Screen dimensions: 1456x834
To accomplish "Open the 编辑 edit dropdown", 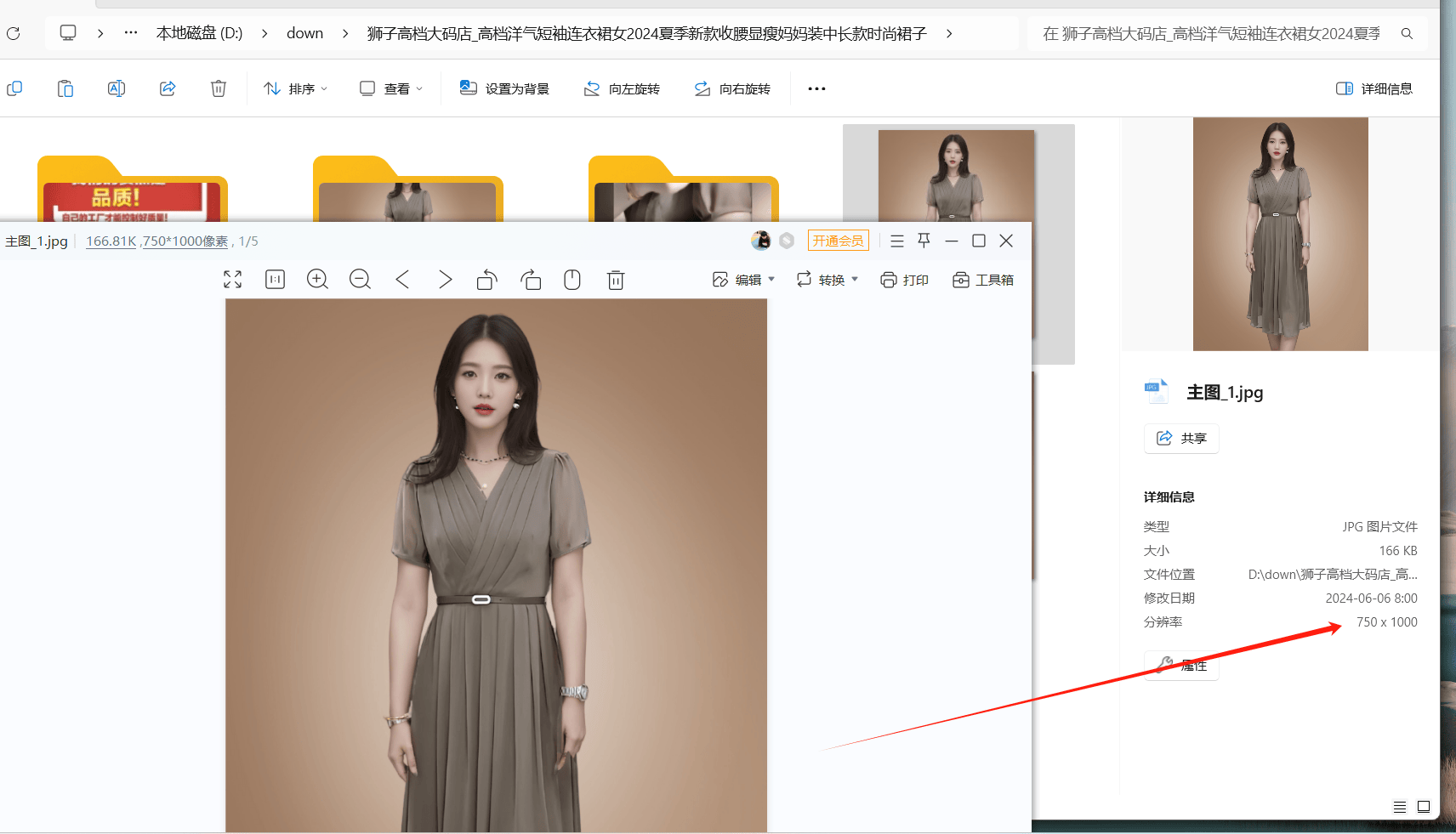I will 743,279.
